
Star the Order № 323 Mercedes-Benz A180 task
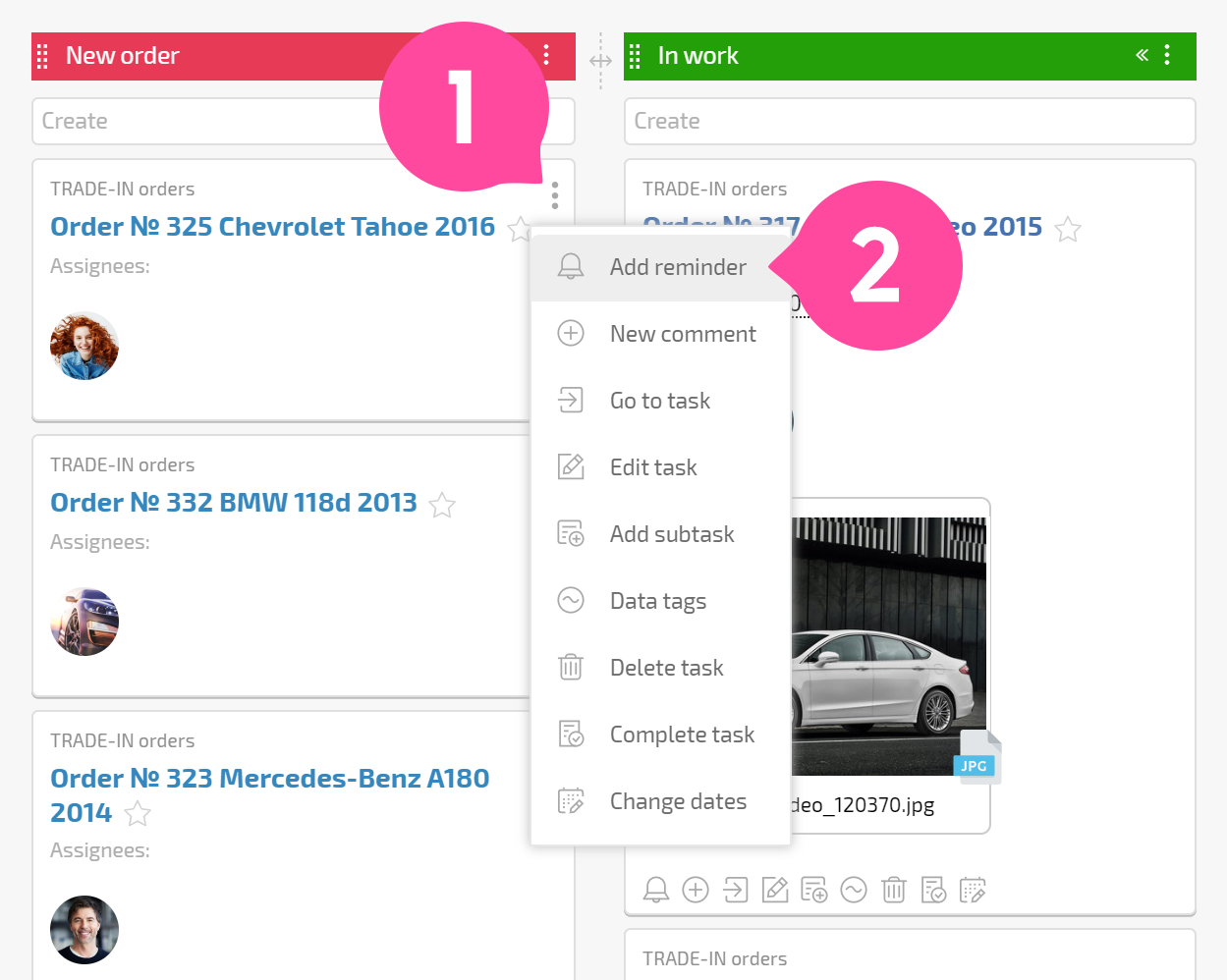(x=138, y=814)
